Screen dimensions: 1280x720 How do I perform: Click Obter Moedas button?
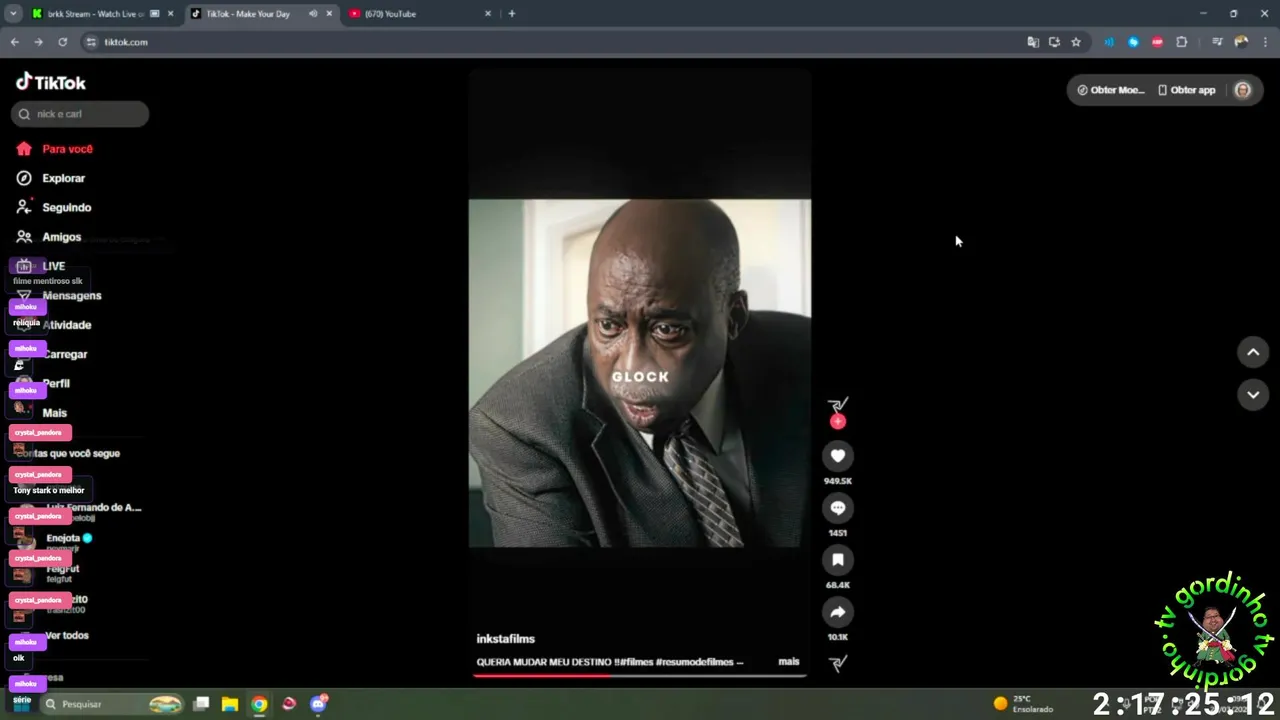point(1110,90)
